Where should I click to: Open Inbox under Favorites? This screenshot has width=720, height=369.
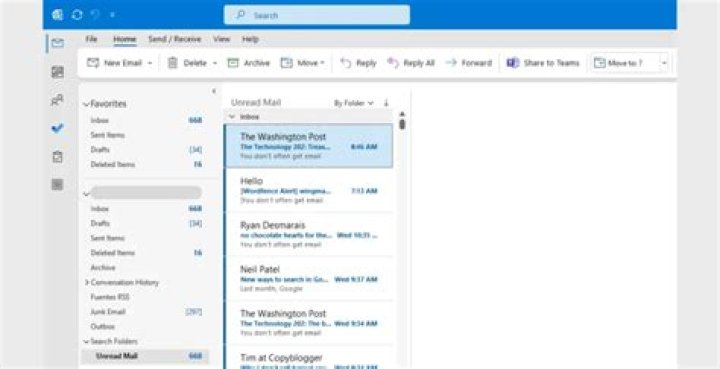(100, 120)
